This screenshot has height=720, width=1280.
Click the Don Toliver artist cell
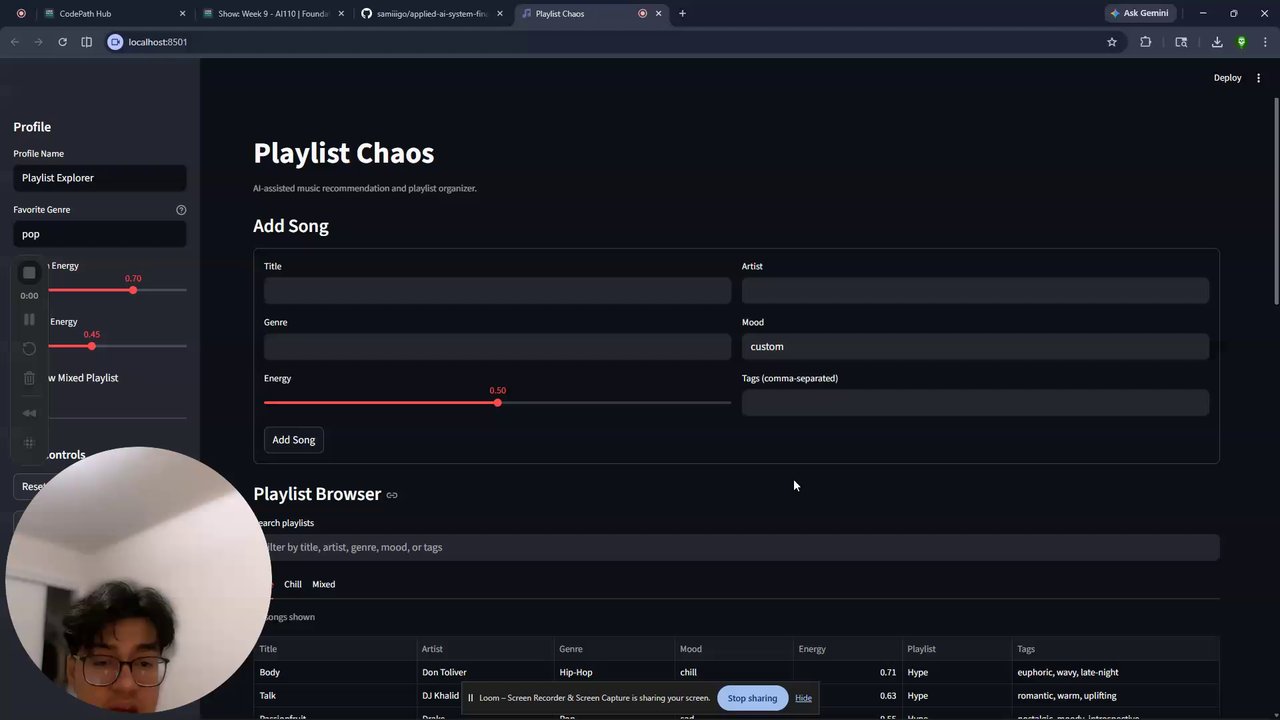485,672
